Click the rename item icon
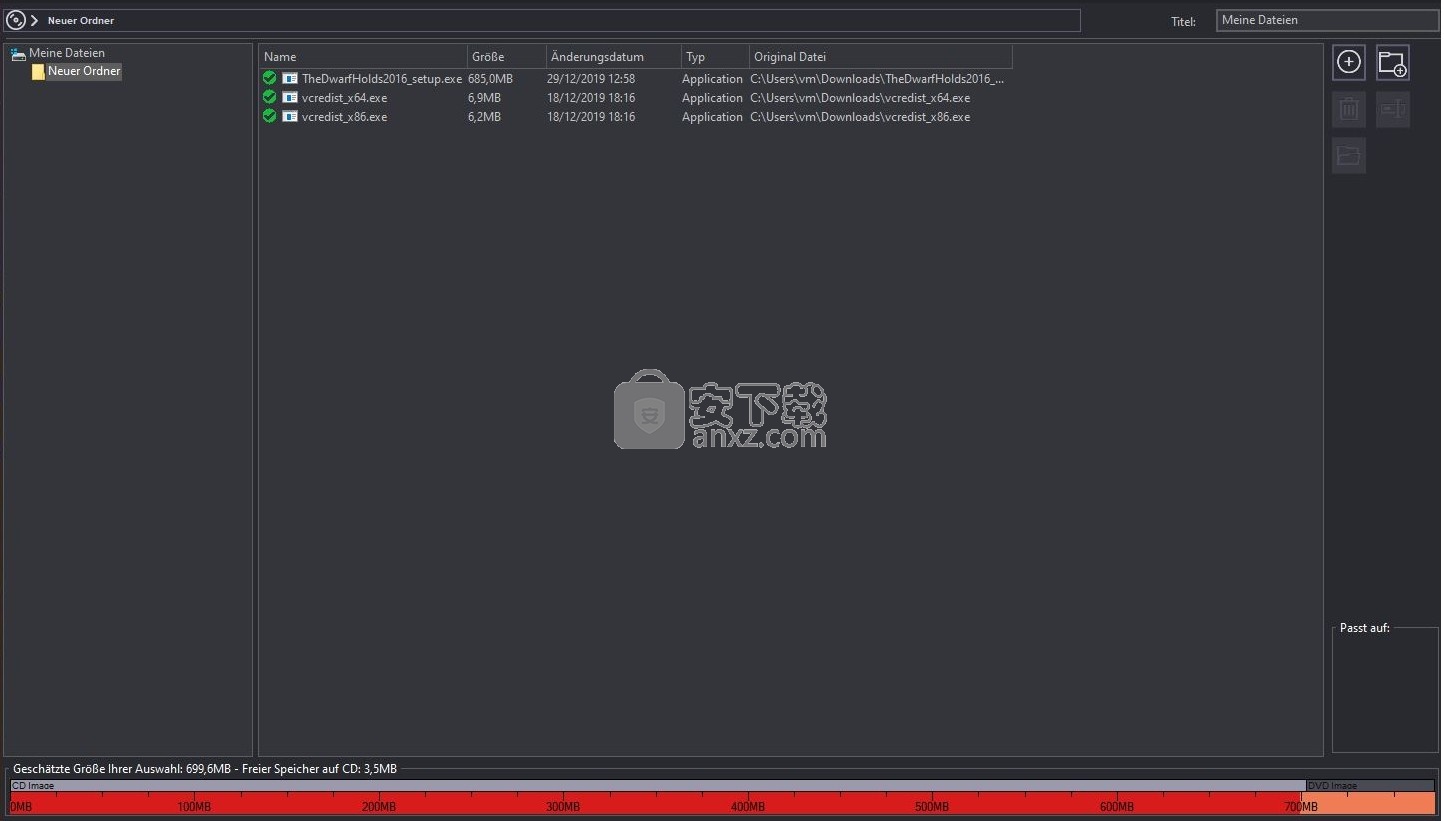The image size is (1444, 821). tap(1393, 109)
